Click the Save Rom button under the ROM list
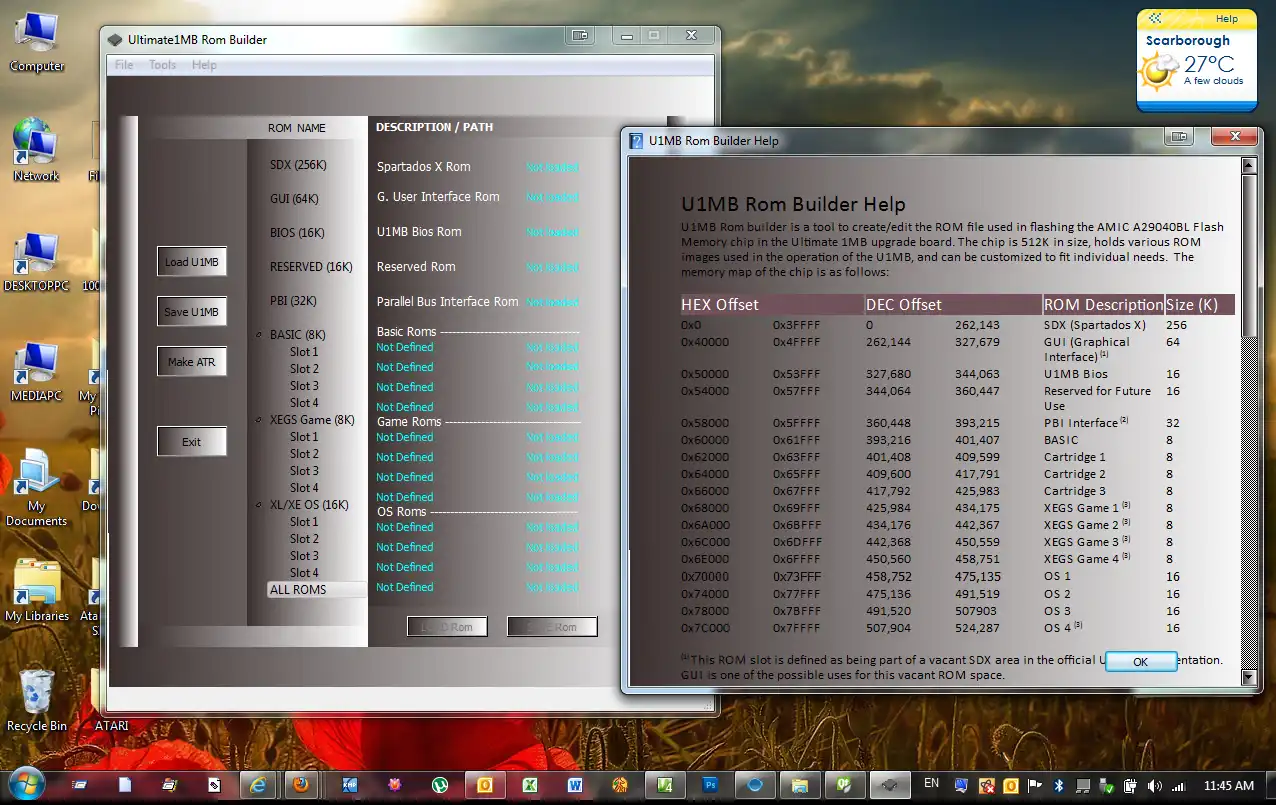The width and height of the screenshot is (1276, 805). tap(552, 627)
